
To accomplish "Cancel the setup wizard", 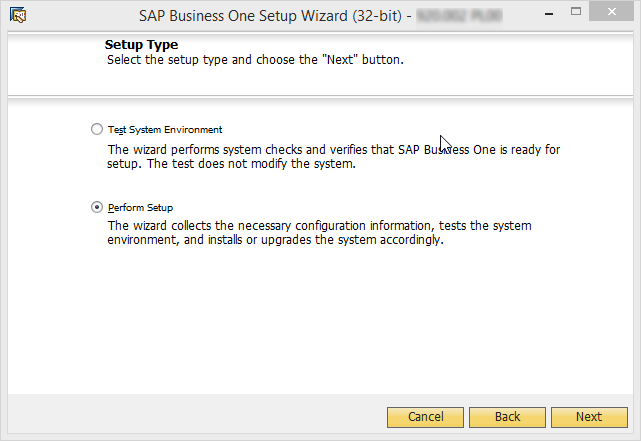I will pos(425,417).
